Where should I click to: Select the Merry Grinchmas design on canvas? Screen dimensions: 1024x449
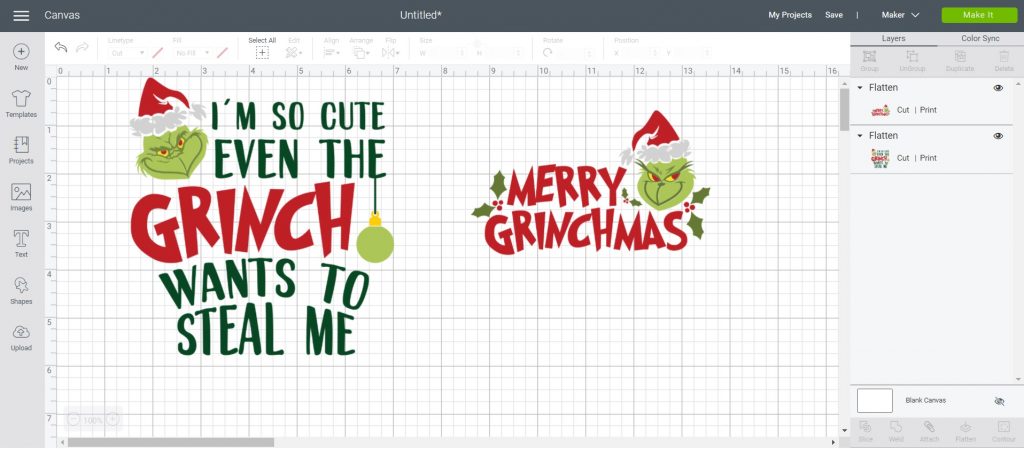pos(591,184)
